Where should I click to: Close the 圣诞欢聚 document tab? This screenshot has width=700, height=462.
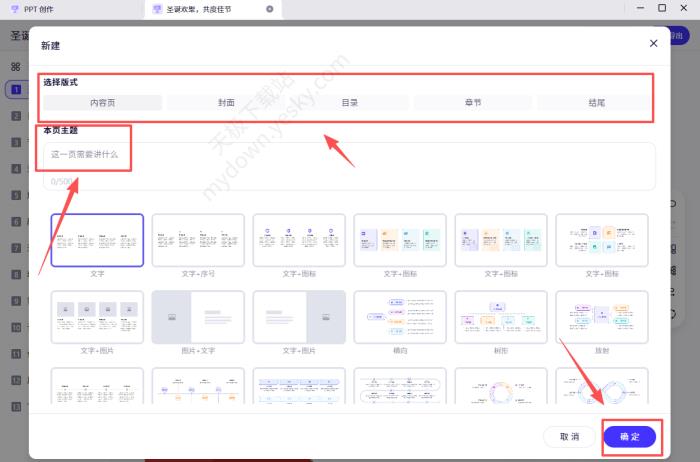[x=269, y=9]
